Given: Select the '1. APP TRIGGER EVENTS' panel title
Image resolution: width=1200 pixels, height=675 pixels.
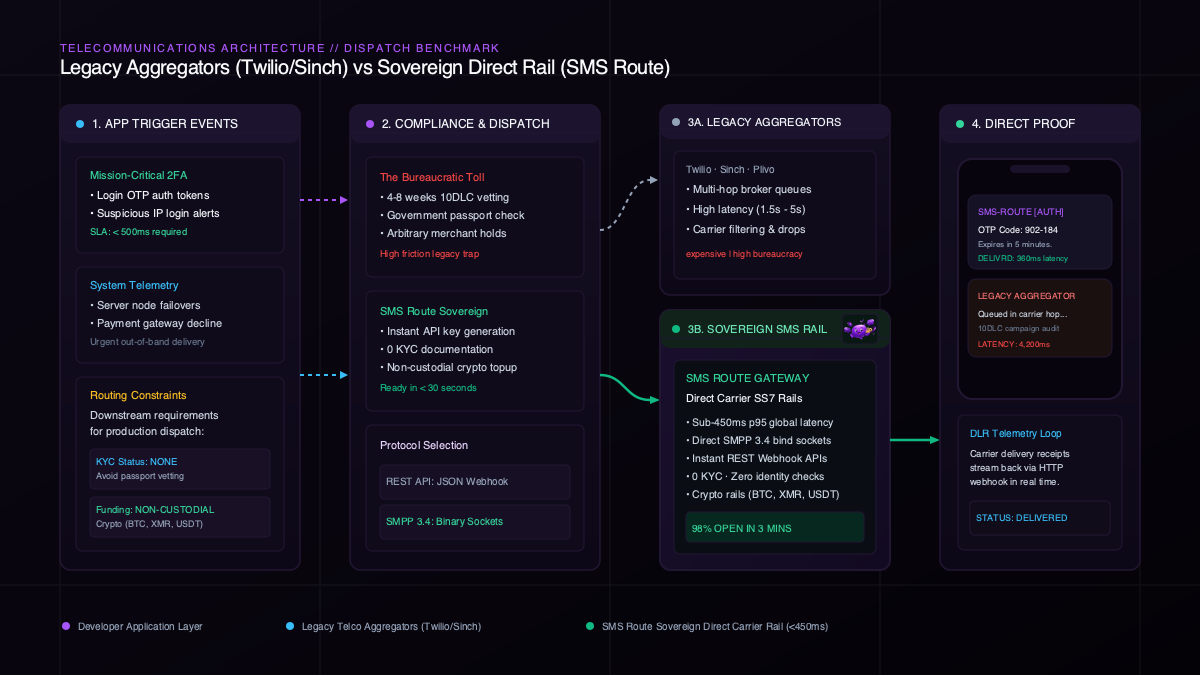Looking at the screenshot, I should [165, 124].
